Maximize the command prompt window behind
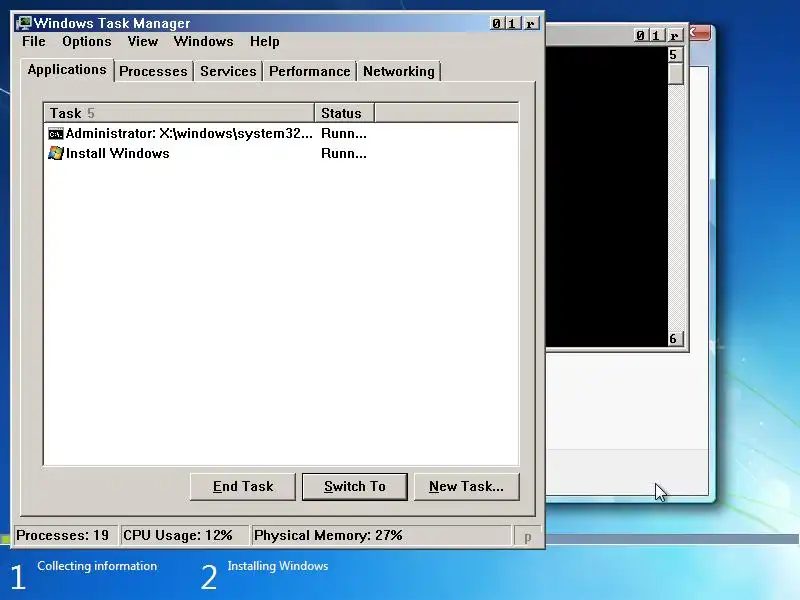Screen dimensions: 800x600 pyautogui.click(x=657, y=35)
